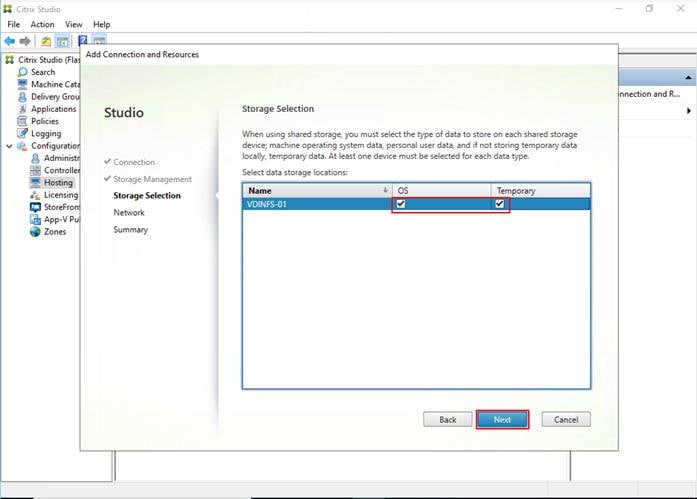The image size is (697, 499).
Task: Click the Citrix Studio root node icon
Action: tap(10, 60)
